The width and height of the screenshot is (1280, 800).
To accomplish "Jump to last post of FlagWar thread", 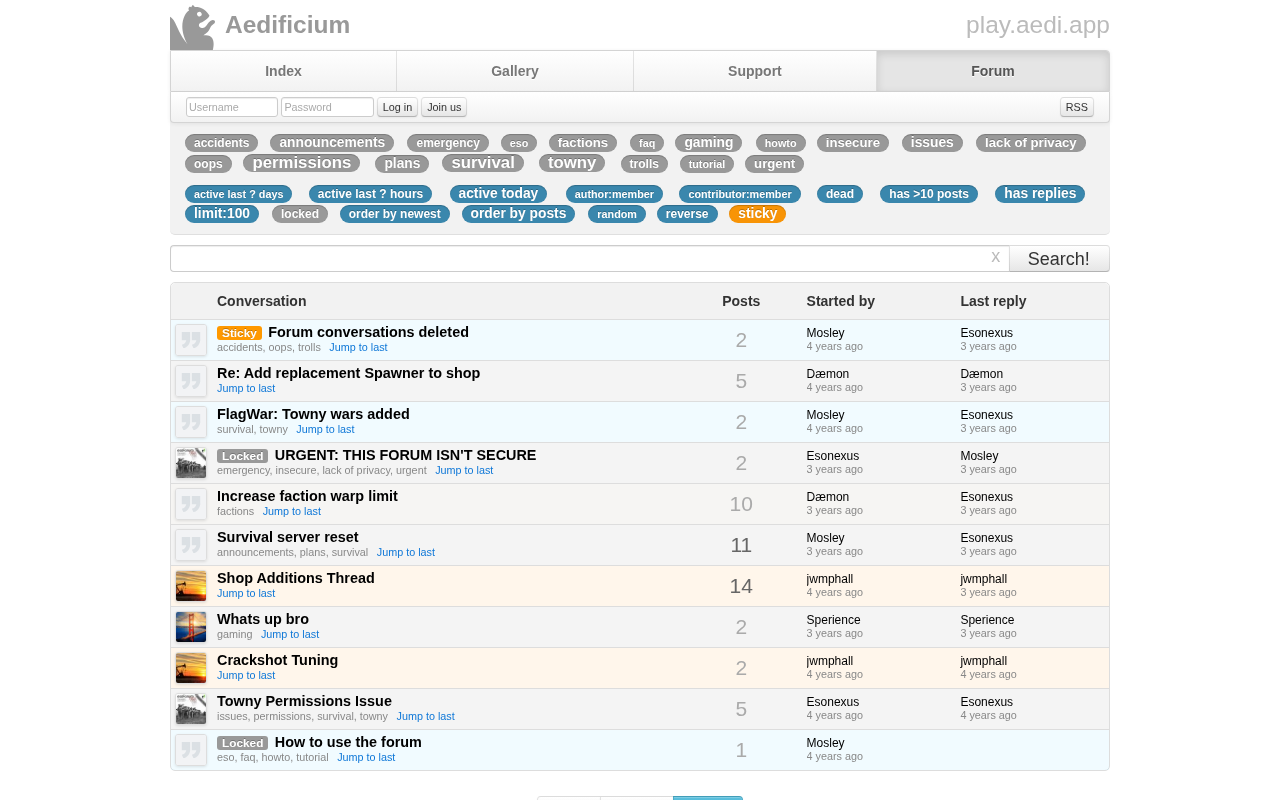I will tap(325, 429).
